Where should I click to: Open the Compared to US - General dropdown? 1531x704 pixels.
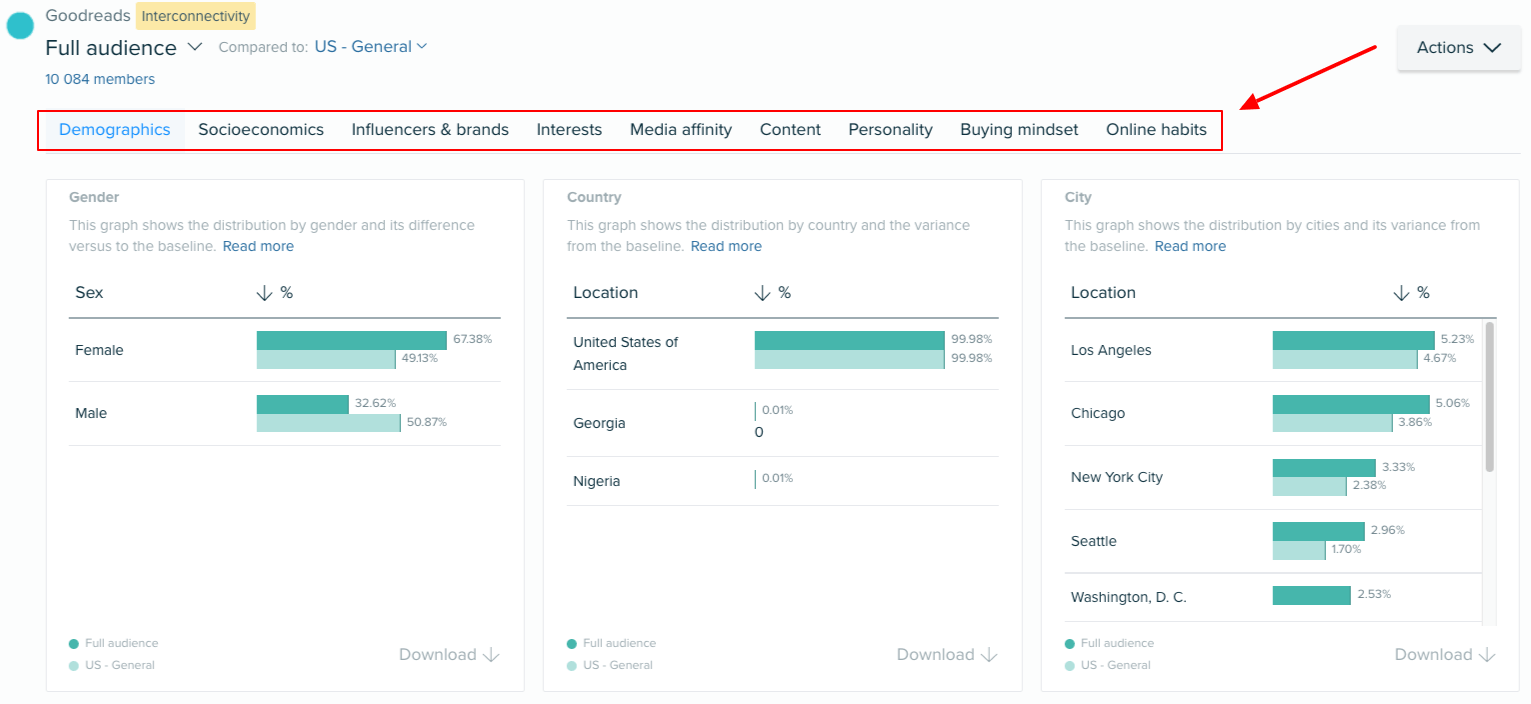tap(370, 46)
